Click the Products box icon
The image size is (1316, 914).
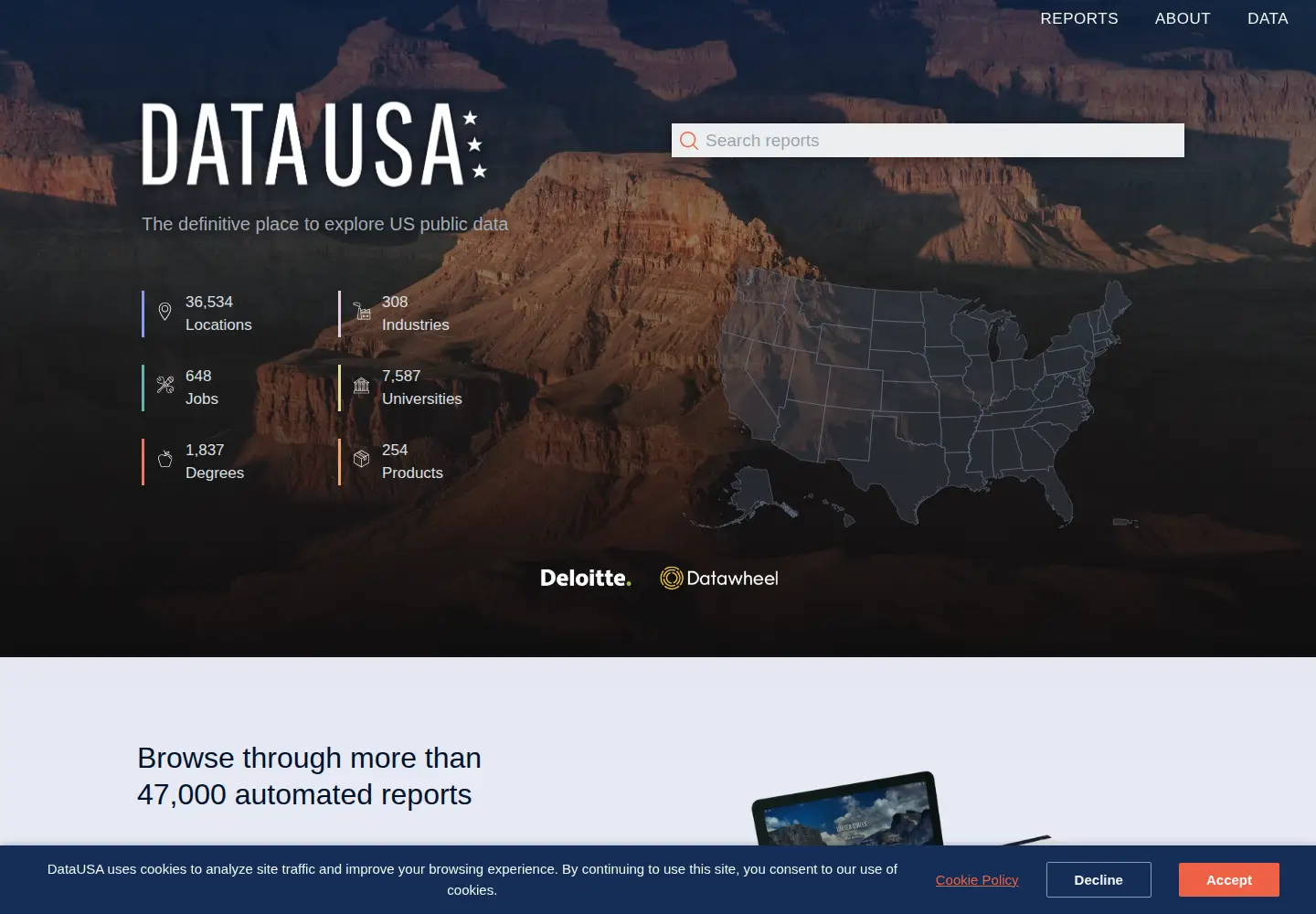click(362, 459)
